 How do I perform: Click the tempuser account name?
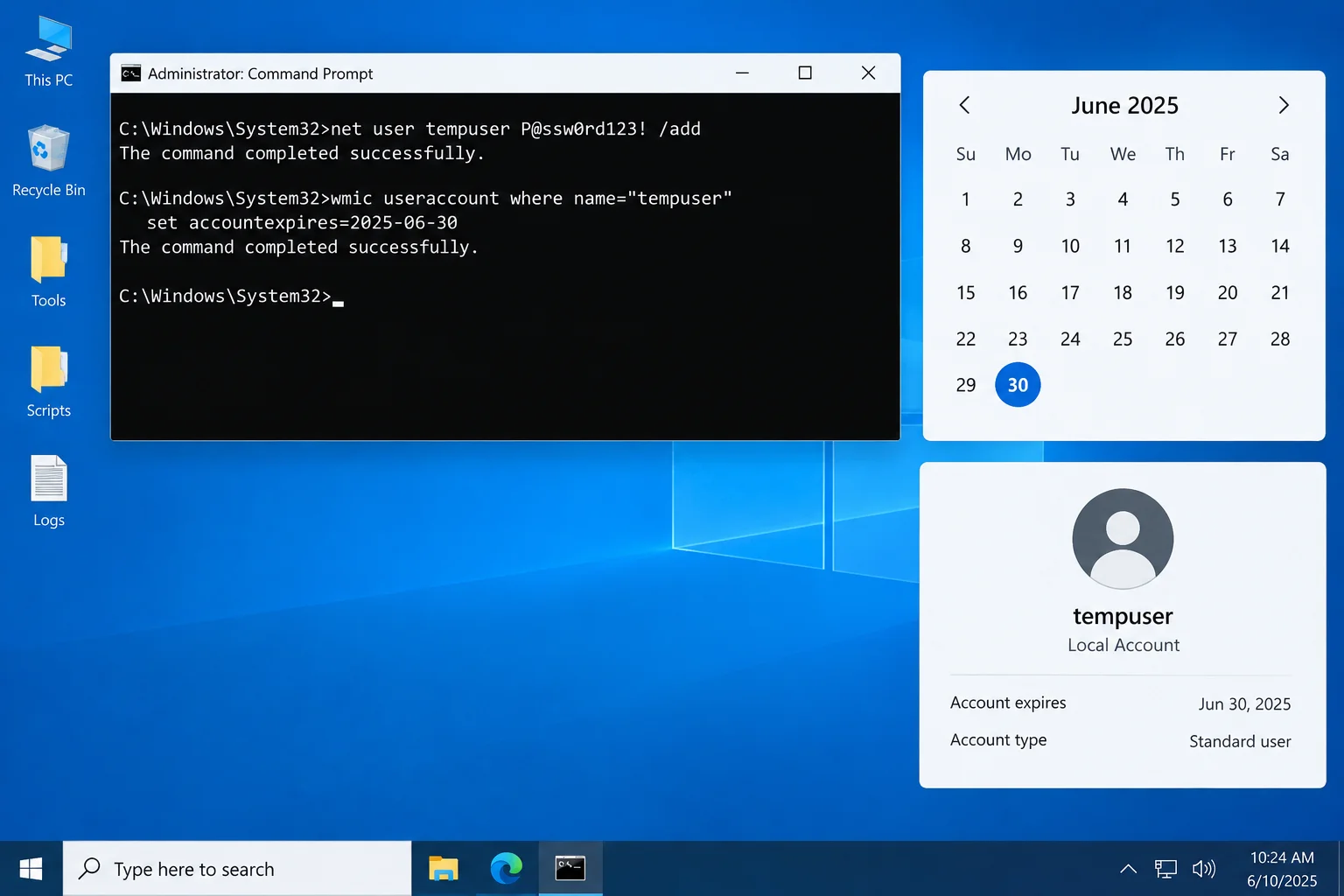[x=1123, y=616]
